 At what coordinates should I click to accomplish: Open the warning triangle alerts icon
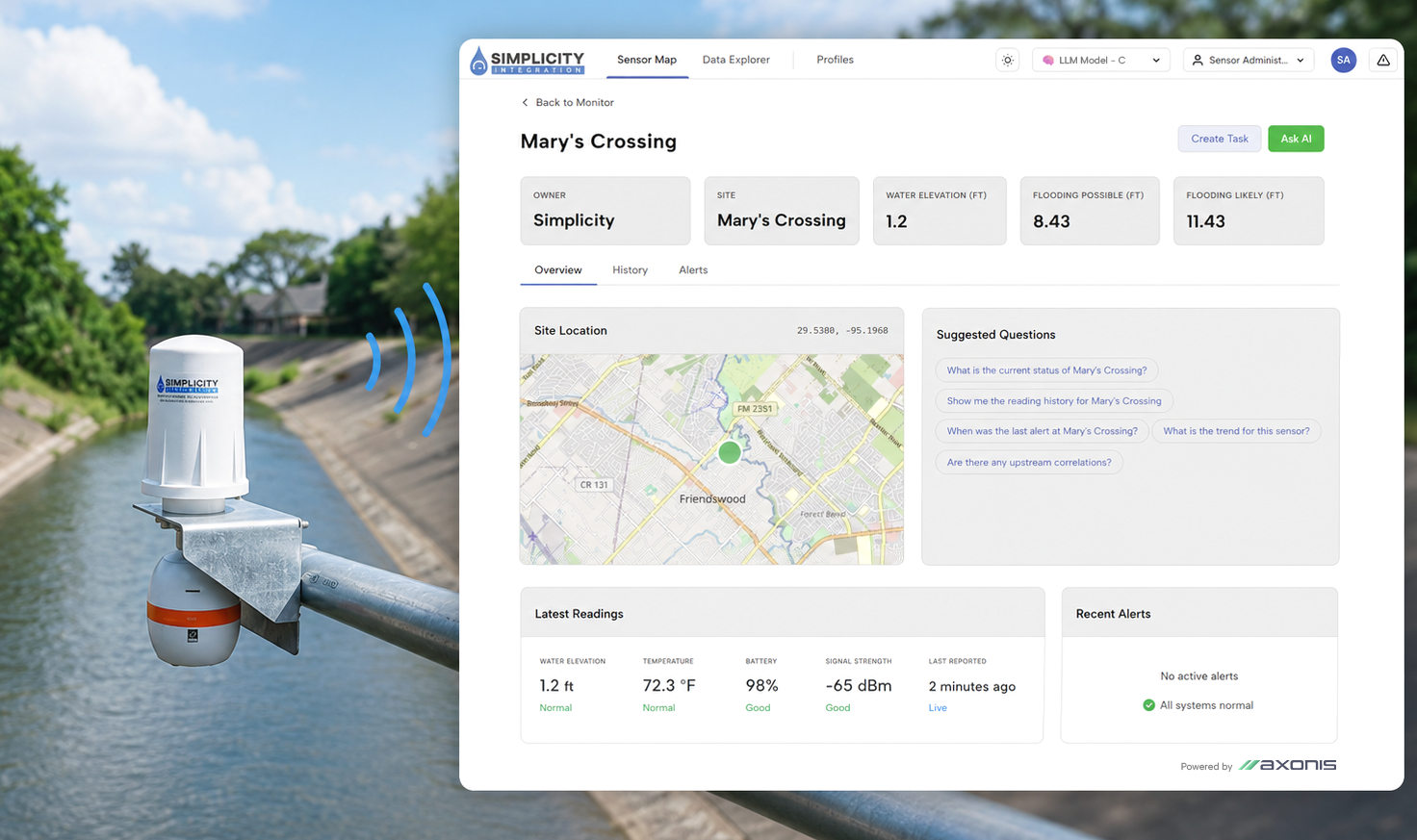tap(1383, 60)
